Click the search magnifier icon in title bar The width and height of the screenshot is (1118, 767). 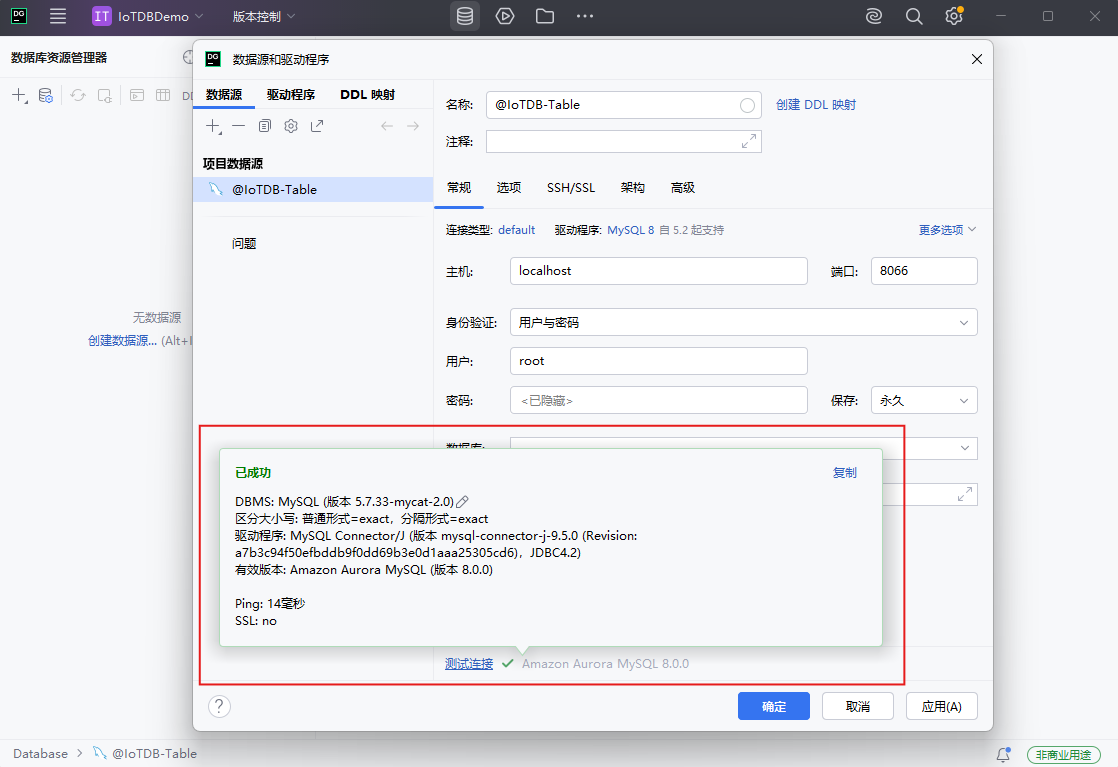[x=916, y=16]
